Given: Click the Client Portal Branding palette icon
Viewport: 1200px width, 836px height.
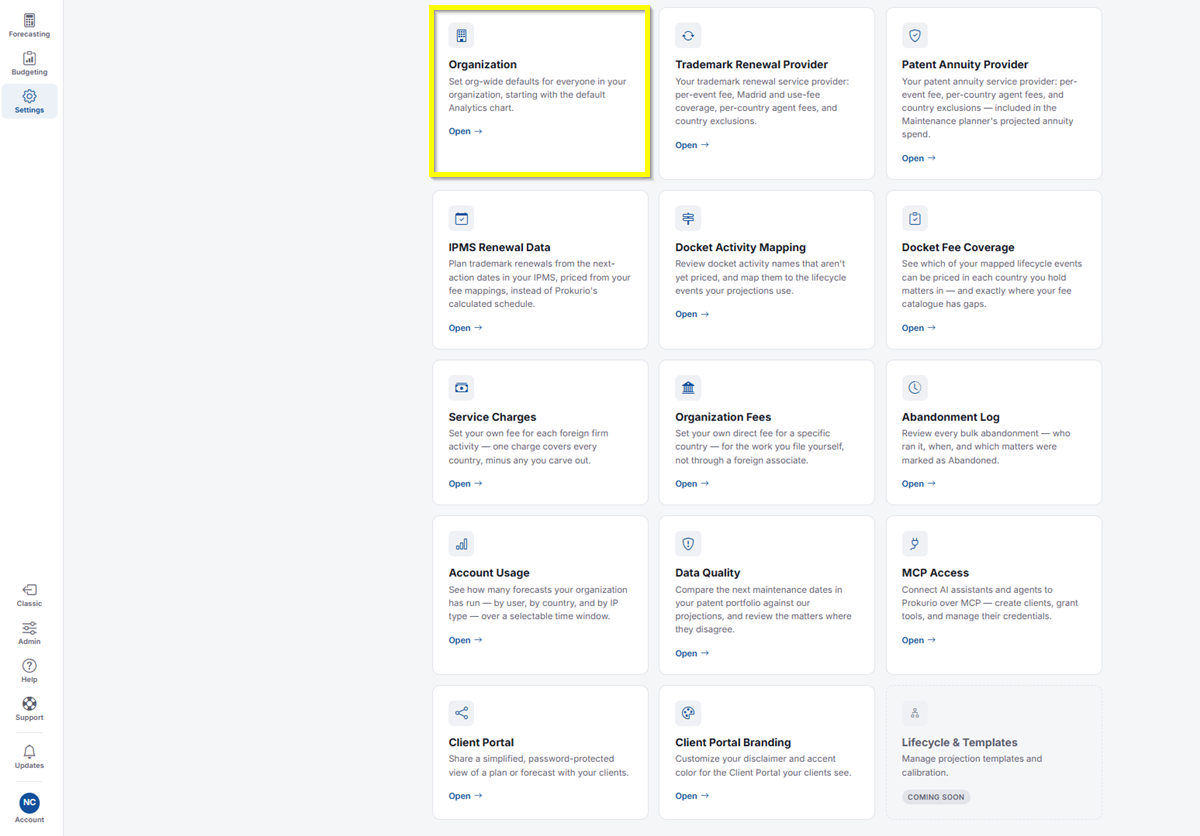Looking at the screenshot, I should (x=688, y=714).
